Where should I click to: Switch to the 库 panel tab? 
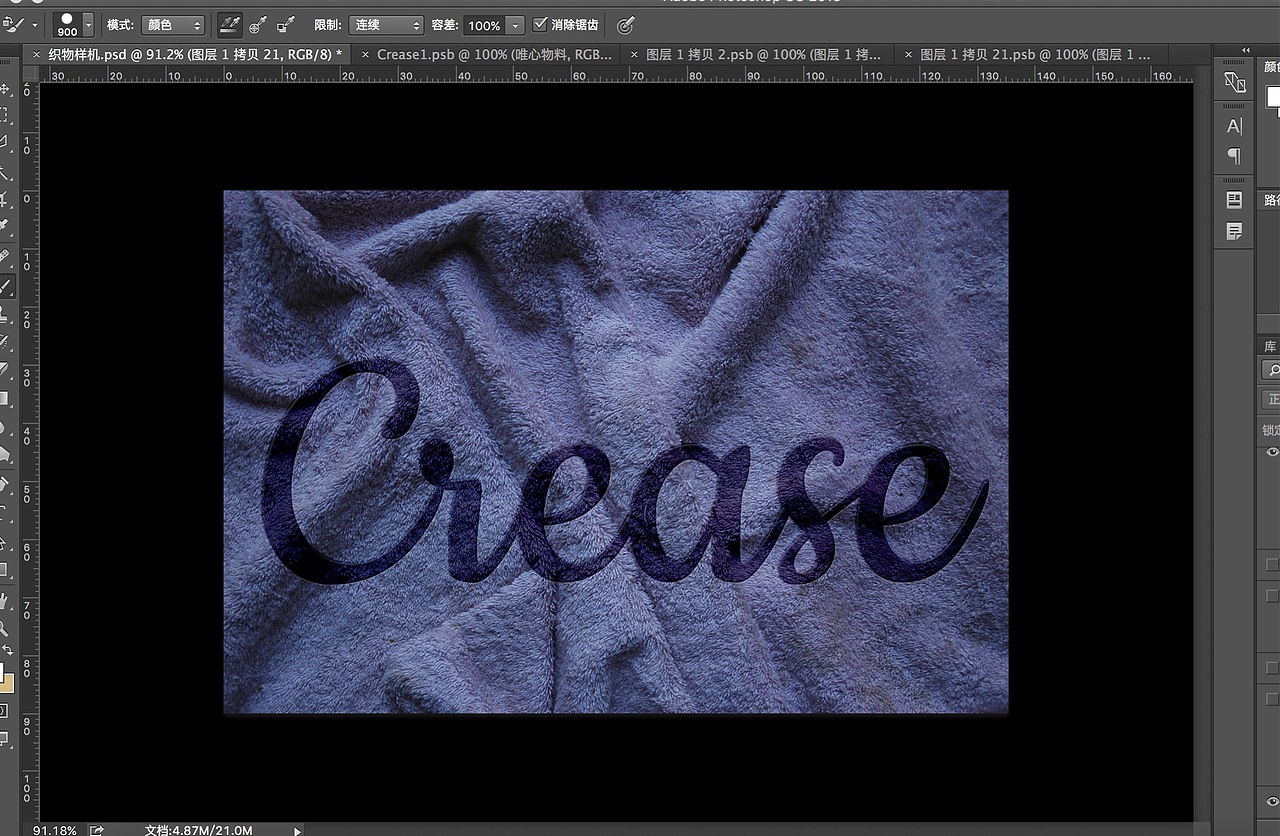pyautogui.click(x=1270, y=346)
